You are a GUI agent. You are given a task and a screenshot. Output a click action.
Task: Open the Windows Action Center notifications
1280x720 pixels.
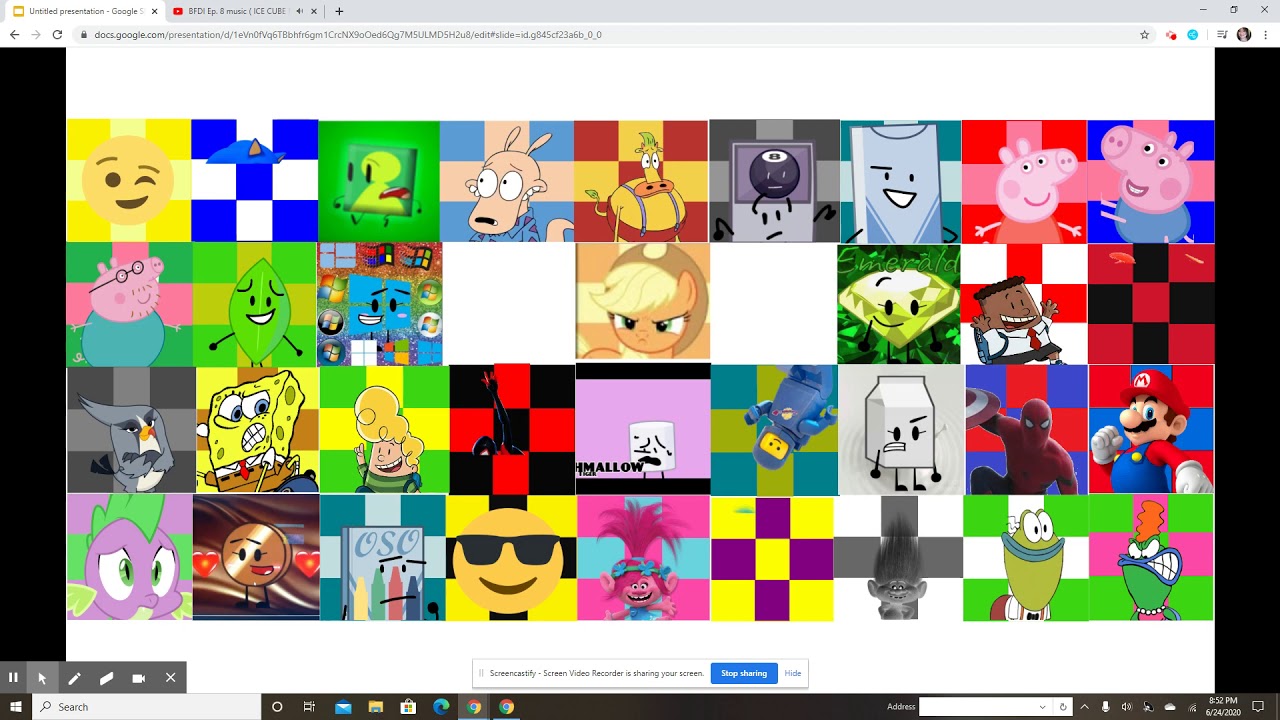coord(1259,706)
